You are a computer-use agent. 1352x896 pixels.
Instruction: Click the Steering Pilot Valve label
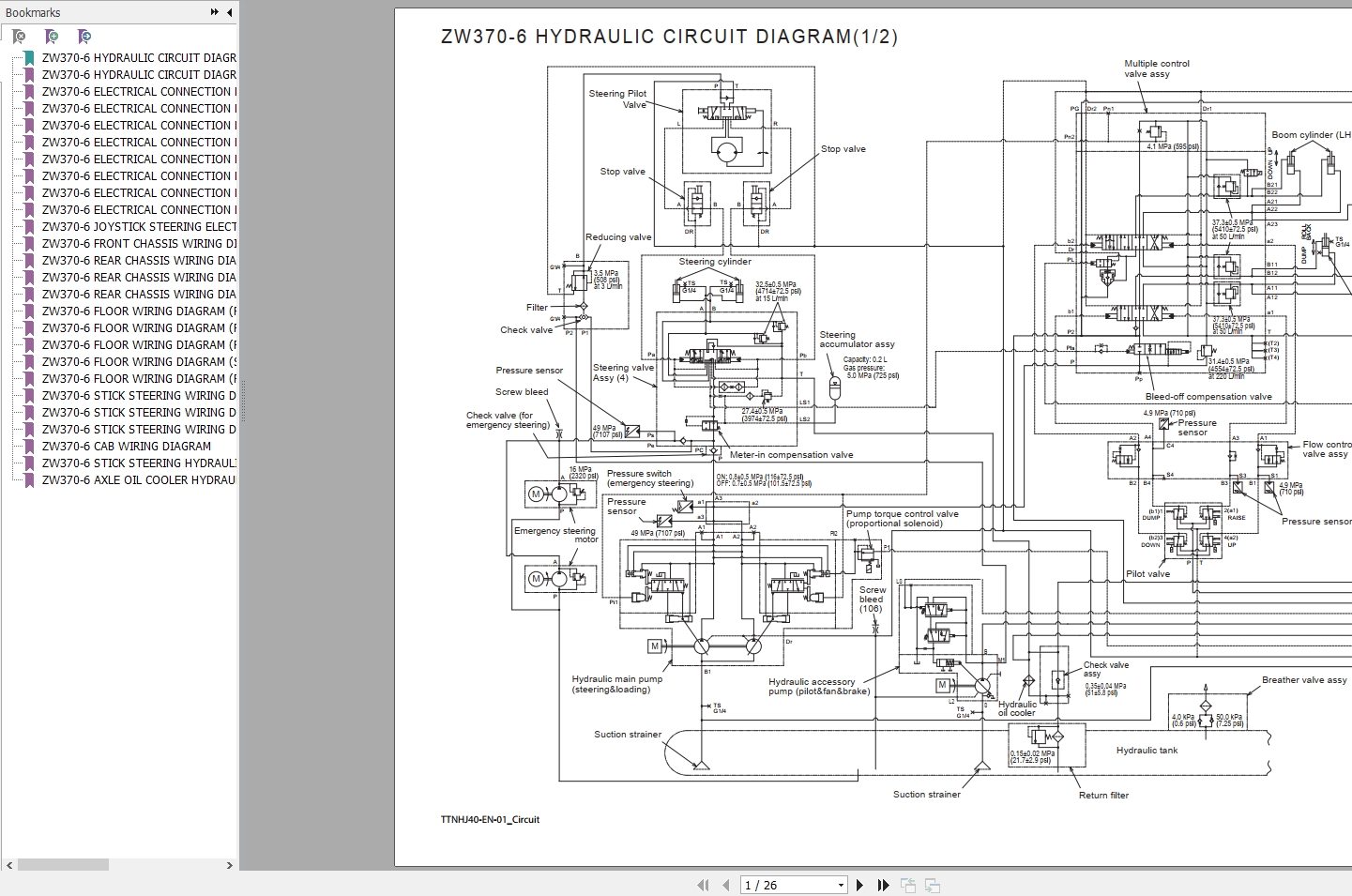(617, 99)
